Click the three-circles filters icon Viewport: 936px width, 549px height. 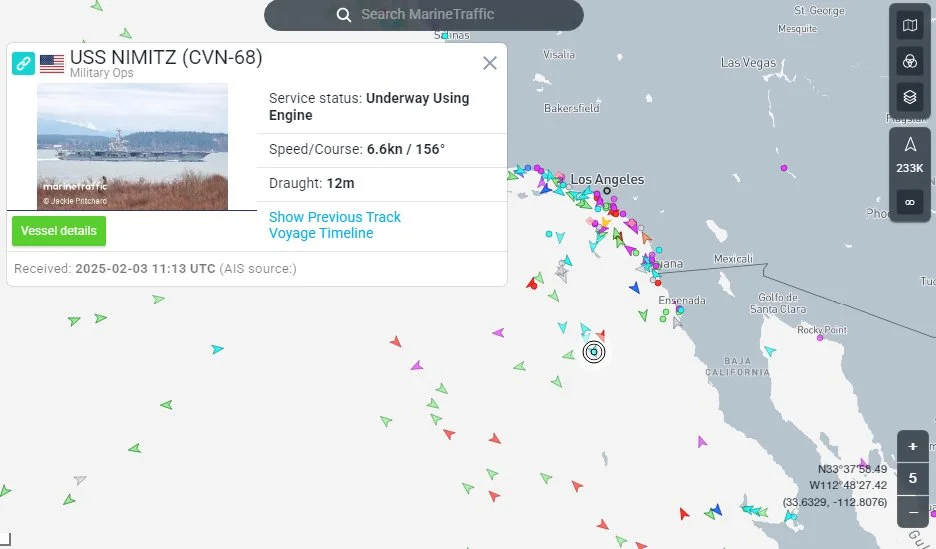909,61
